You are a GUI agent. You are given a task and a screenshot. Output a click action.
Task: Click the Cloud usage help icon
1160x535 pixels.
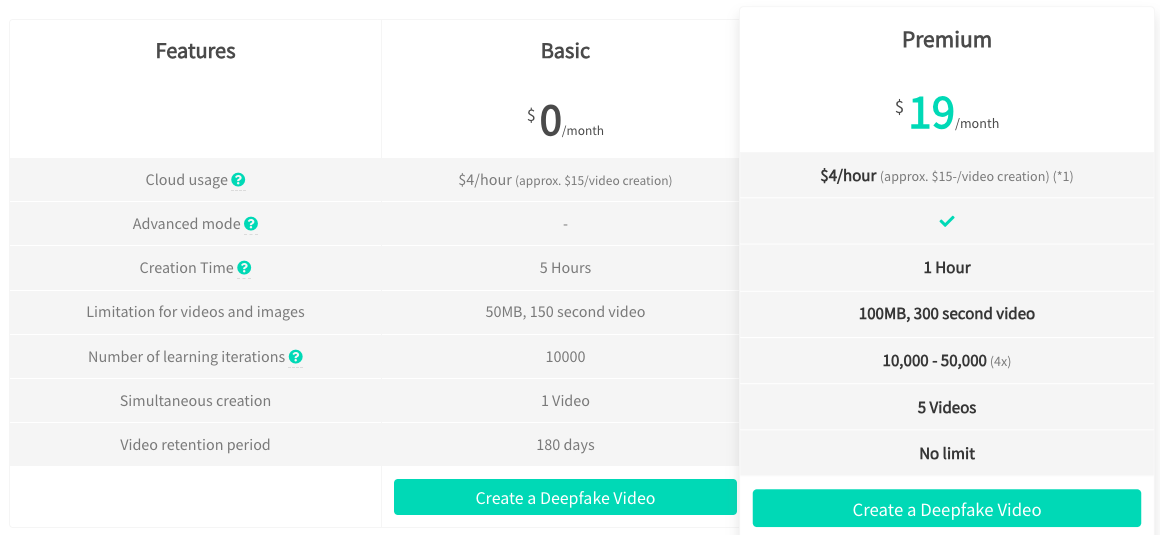pyautogui.click(x=238, y=180)
